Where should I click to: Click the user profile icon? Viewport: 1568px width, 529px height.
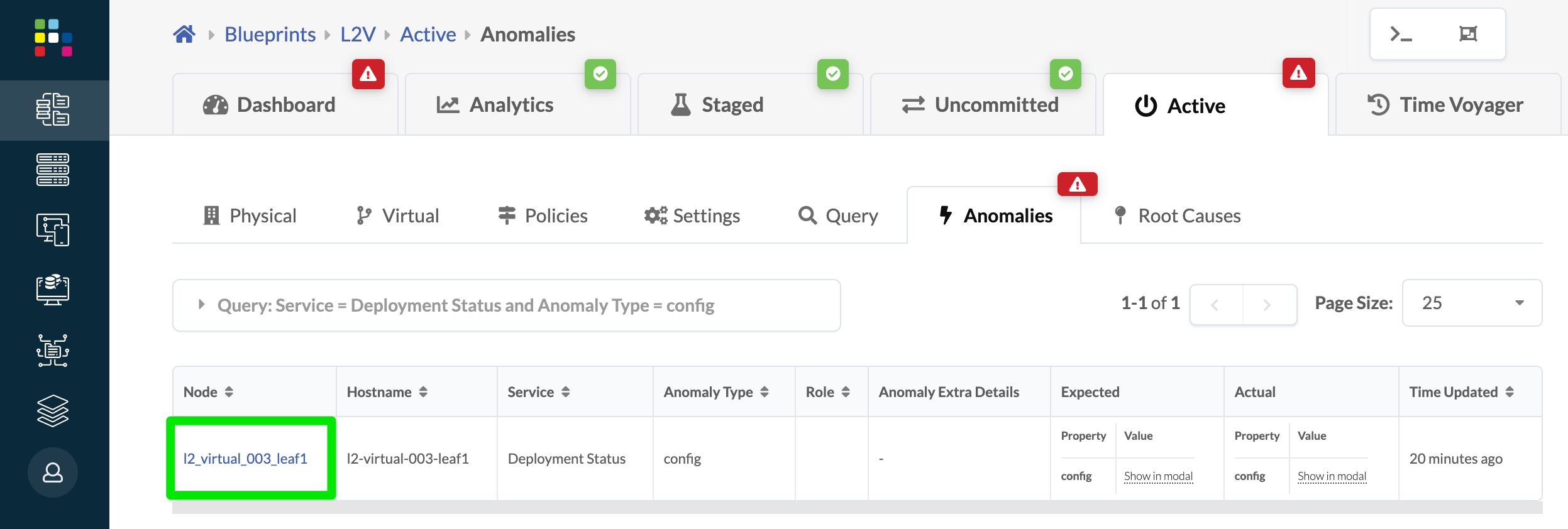[x=53, y=472]
